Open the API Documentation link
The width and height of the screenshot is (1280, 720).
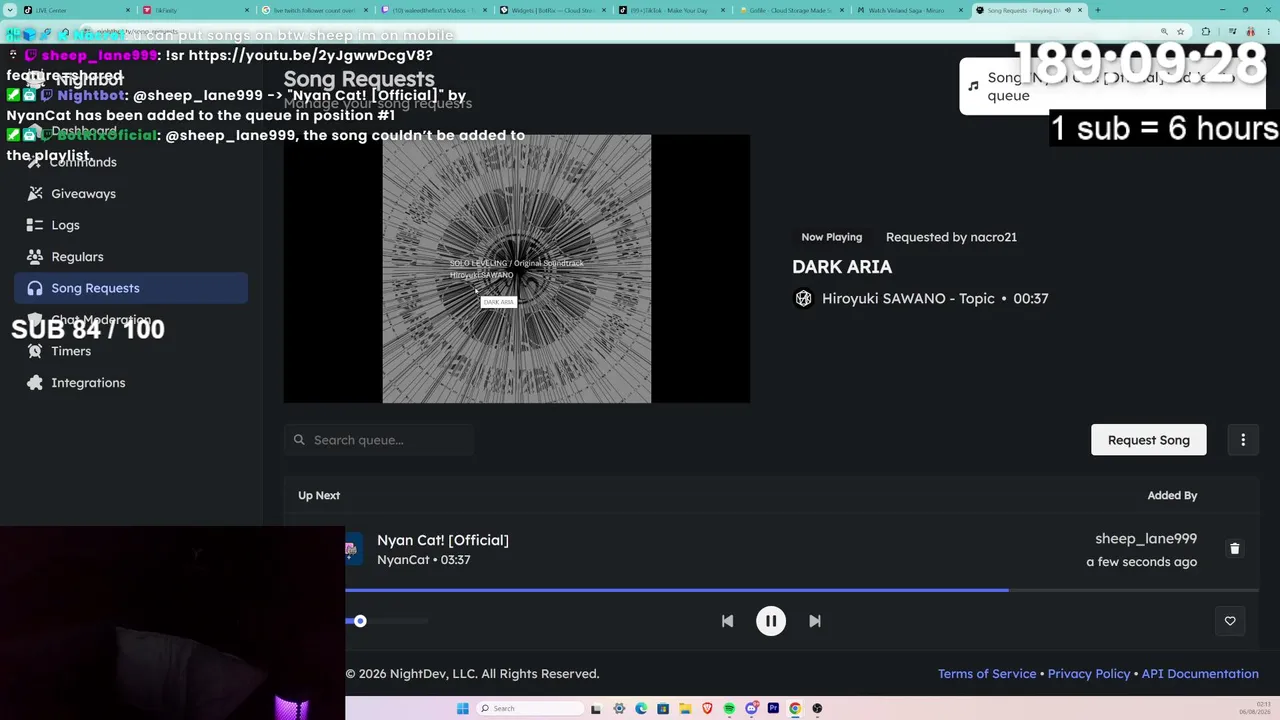[1200, 674]
